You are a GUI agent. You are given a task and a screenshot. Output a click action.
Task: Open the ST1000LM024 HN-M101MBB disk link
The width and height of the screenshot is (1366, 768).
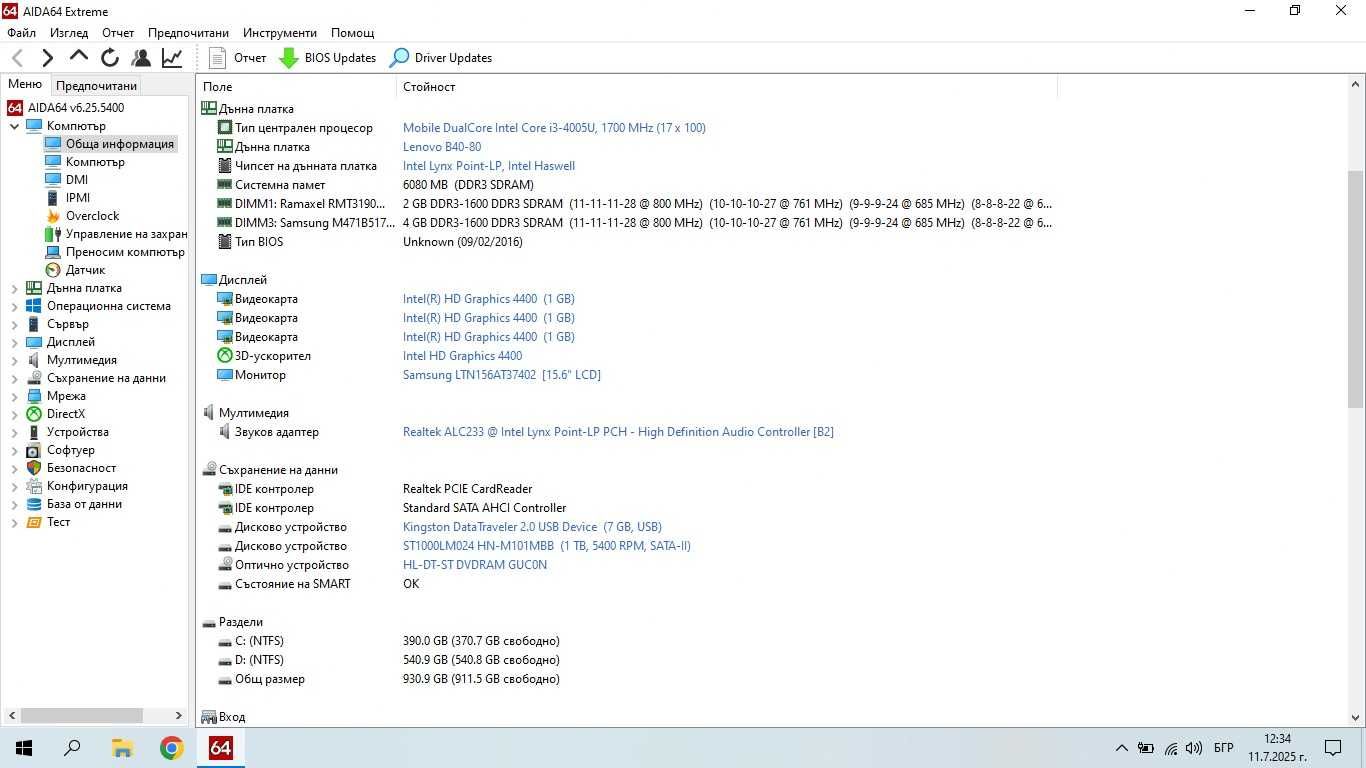click(547, 546)
